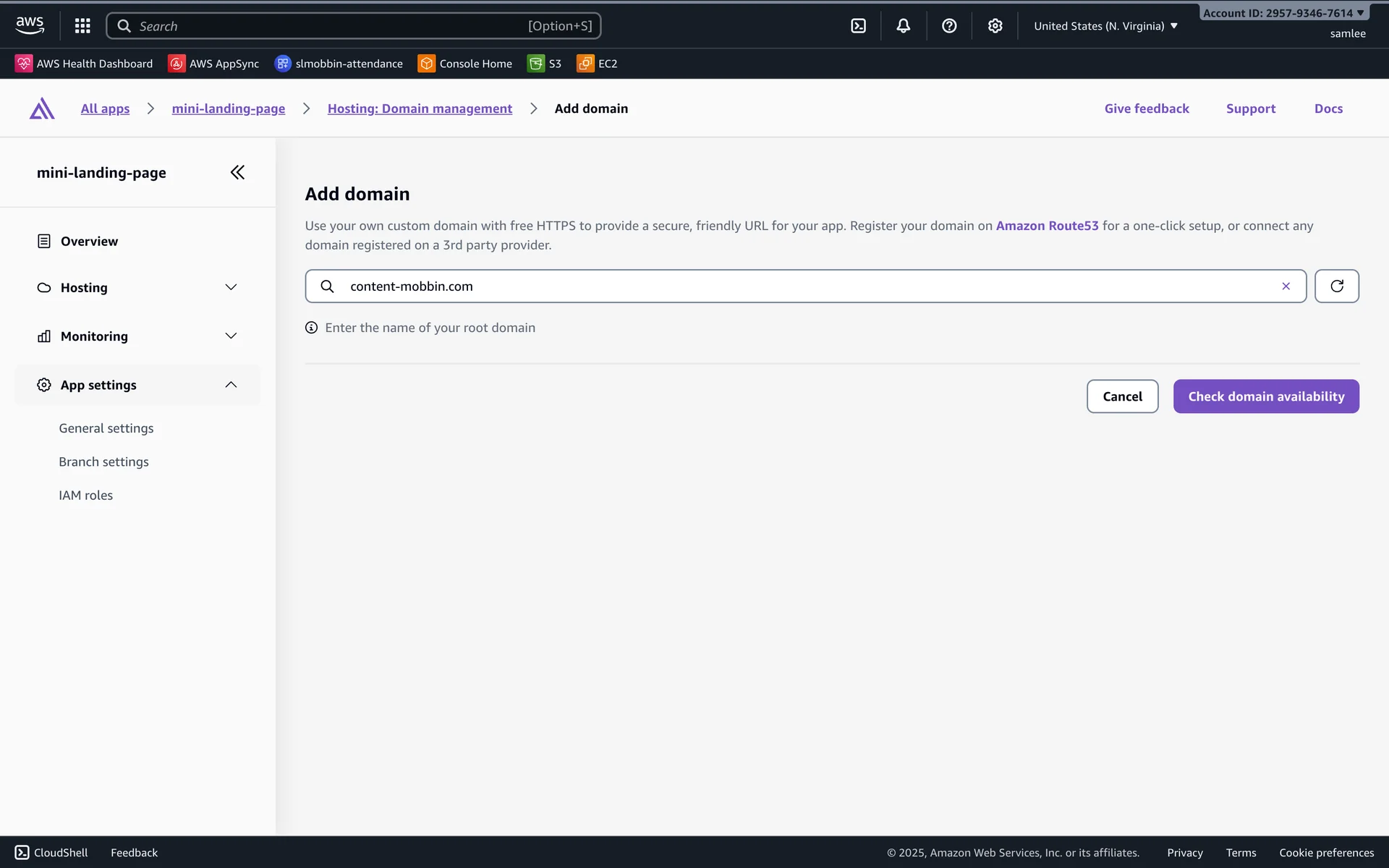The width and height of the screenshot is (1389, 868).
Task: Open the Account ID dropdown
Action: tap(1283, 13)
